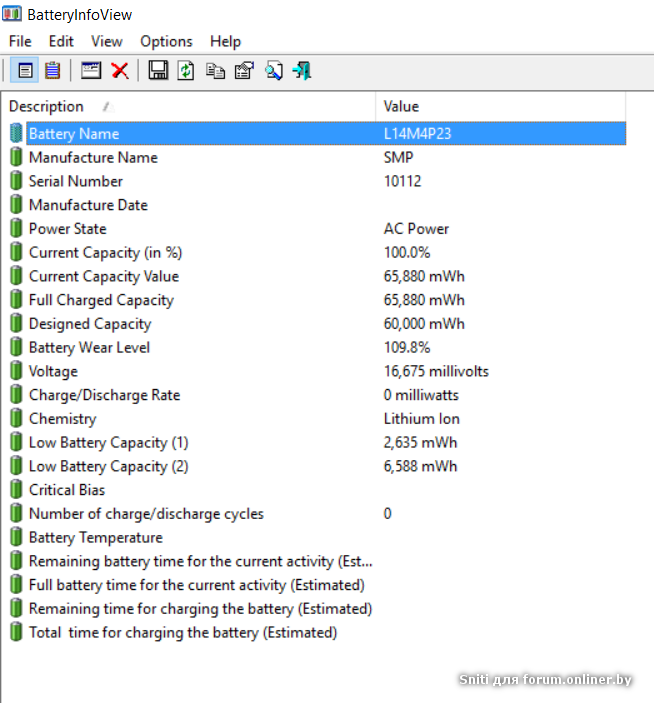Open the Help menu

[225, 41]
